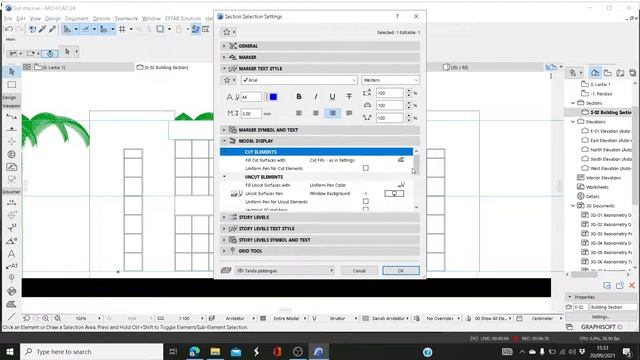Click the red delete X in the Navigator

632,285
